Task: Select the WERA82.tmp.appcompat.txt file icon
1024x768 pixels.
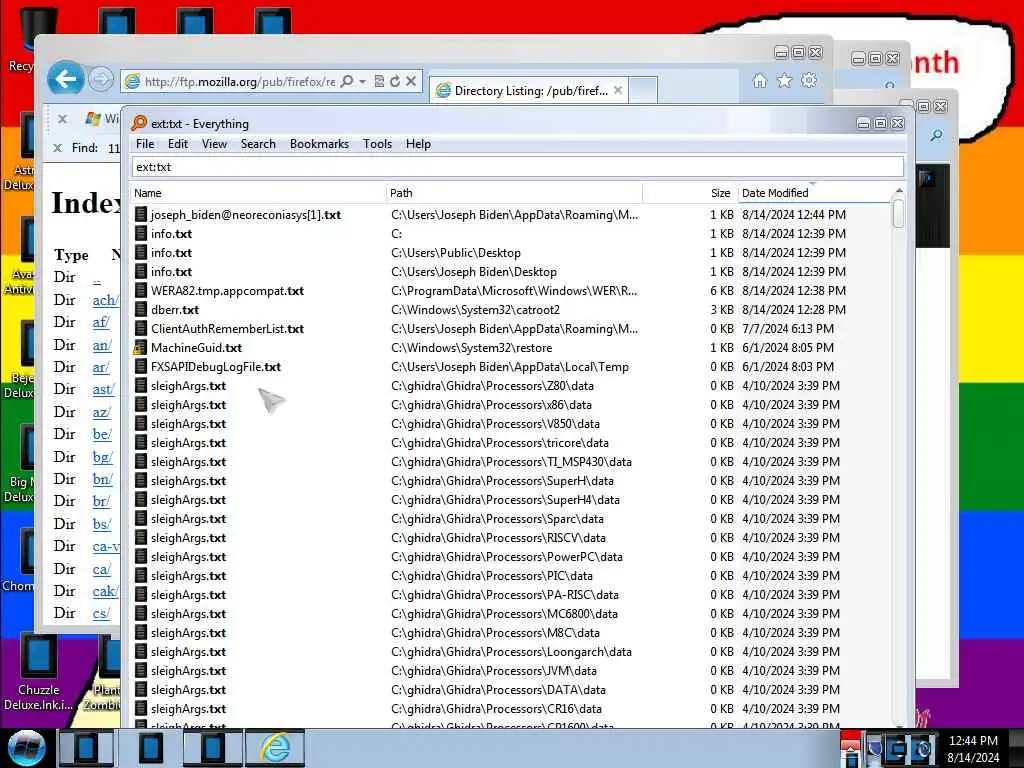Action: [140, 290]
